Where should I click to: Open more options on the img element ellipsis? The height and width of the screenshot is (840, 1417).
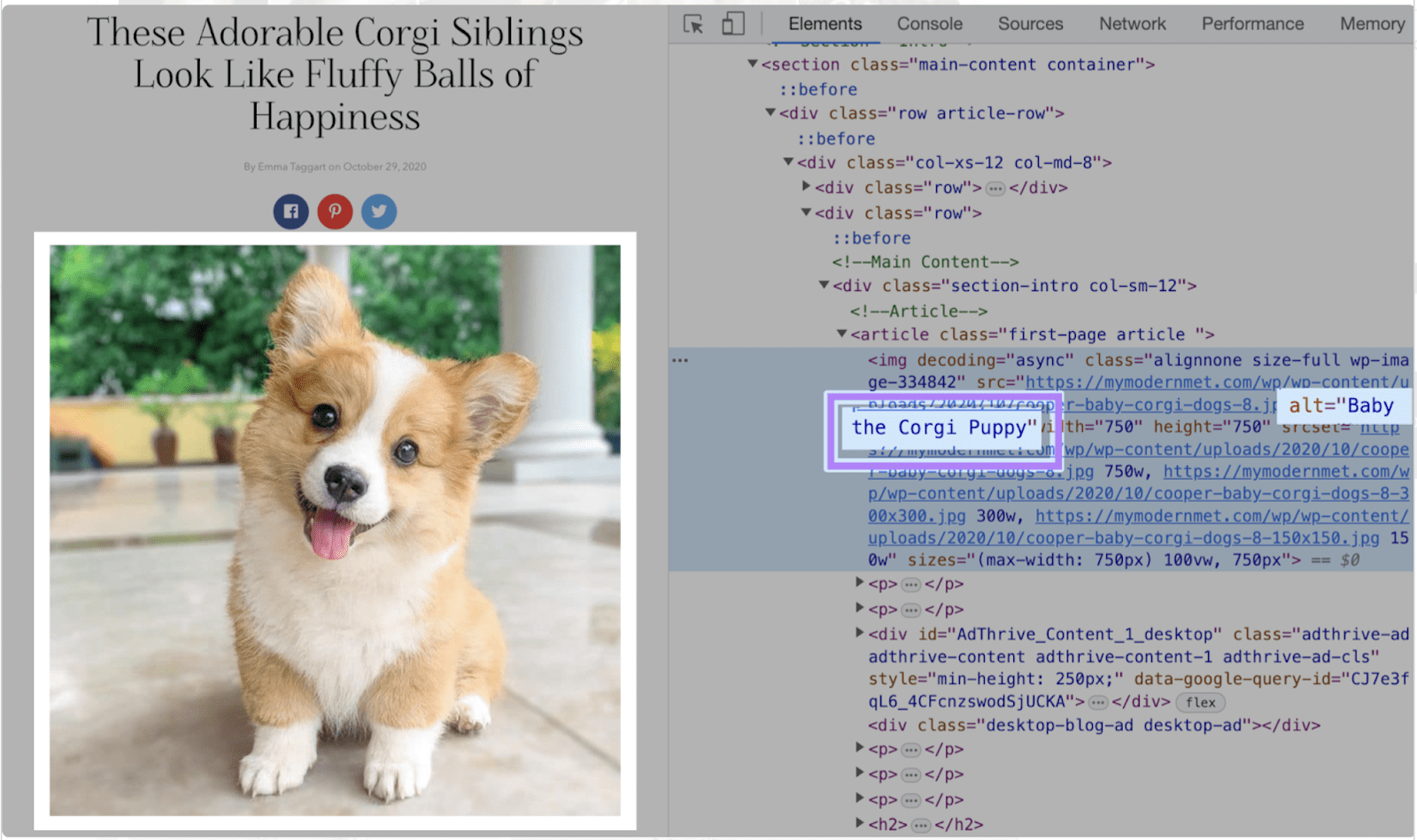(x=678, y=359)
